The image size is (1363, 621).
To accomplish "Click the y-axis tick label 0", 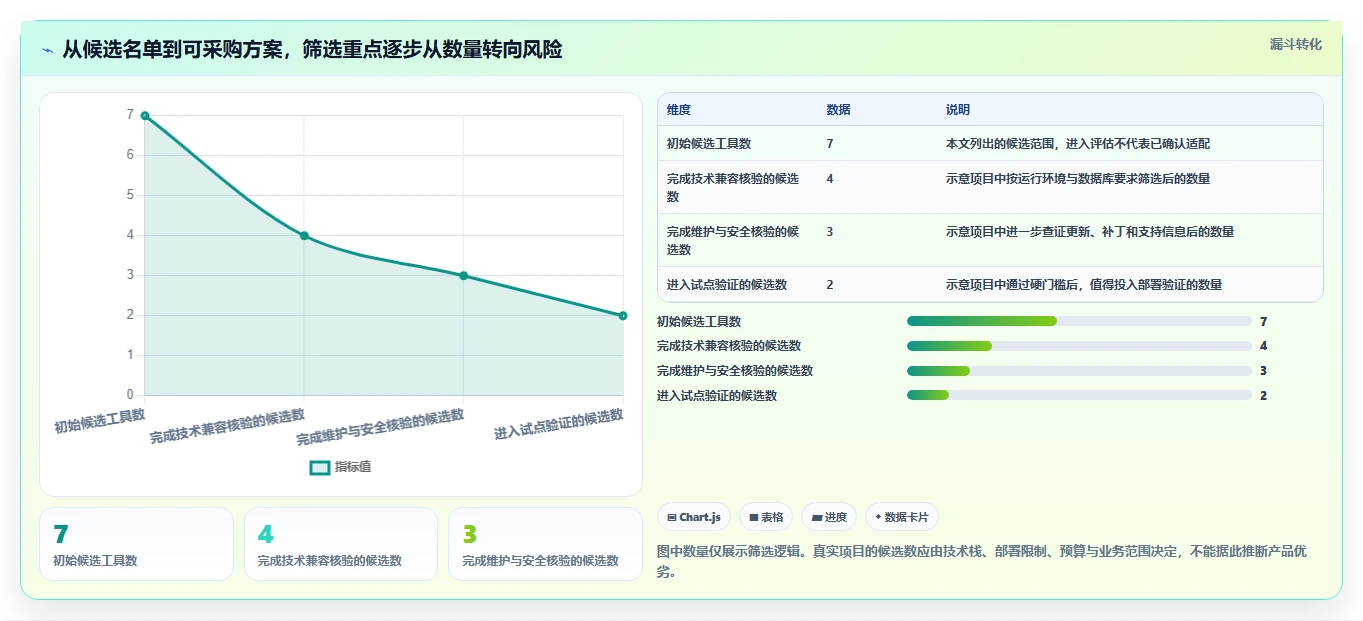I will pyautogui.click(x=130, y=395).
